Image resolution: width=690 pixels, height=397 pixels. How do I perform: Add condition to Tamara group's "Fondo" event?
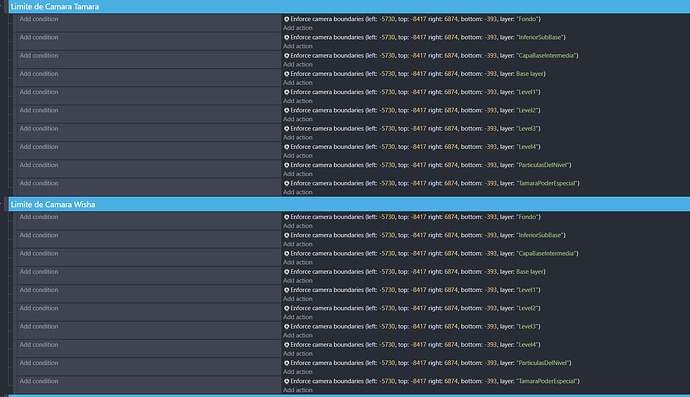pyautogui.click(x=39, y=19)
